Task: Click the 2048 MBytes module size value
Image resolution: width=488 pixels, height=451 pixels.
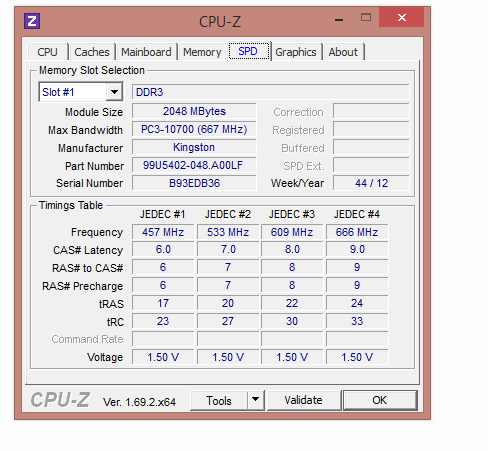Action: click(x=194, y=111)
